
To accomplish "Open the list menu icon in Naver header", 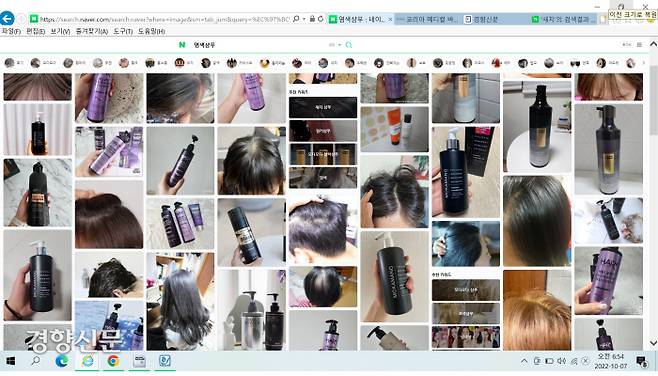I will click(640, 44).
